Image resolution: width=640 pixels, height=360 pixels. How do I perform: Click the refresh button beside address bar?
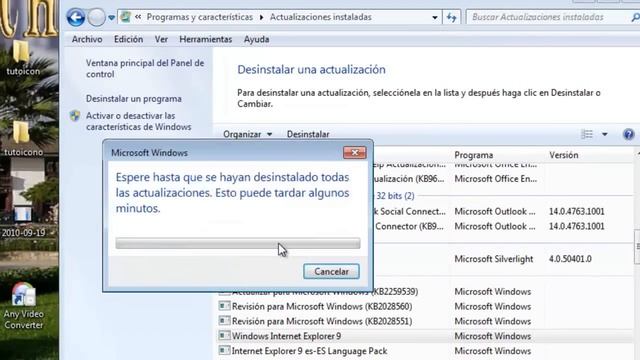[x=451, y=17]
